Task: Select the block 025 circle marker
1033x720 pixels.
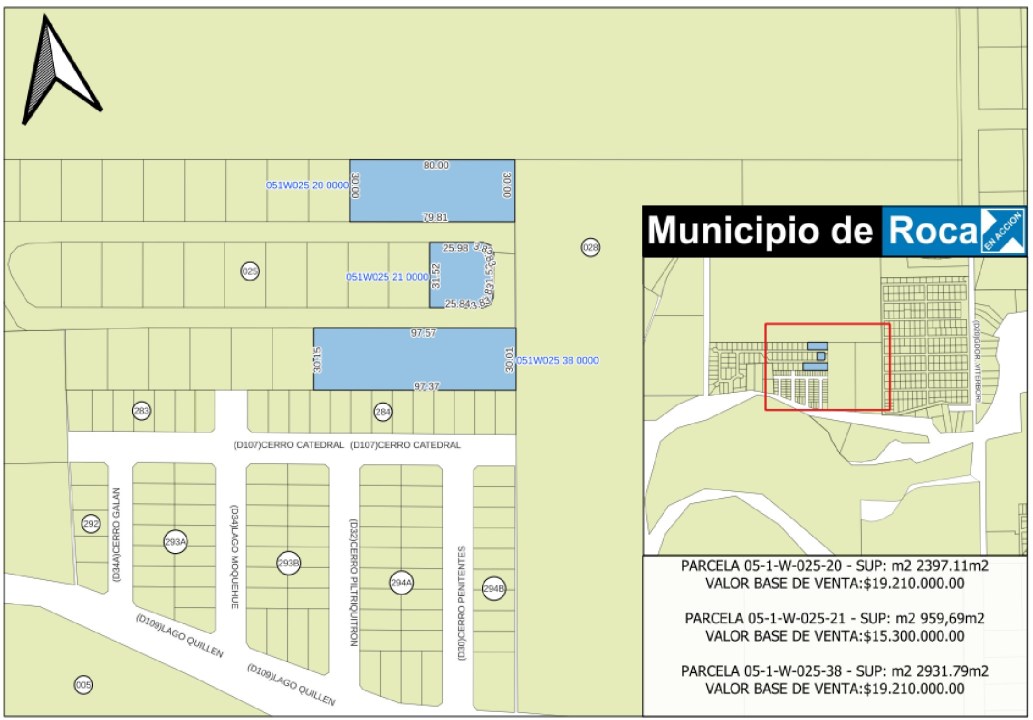Action: pyautogui.click(x=250, y=271)
